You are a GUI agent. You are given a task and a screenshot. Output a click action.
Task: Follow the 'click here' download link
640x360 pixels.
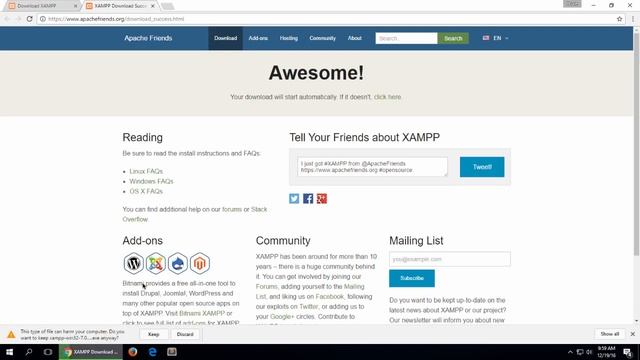[387, 97]
